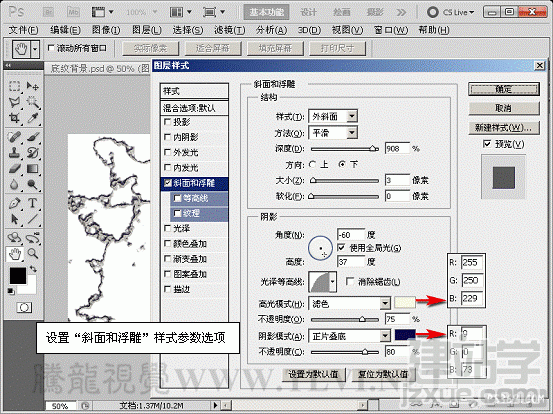The height and width of the screenshot is (414, 553).
Task: Select the Zoom magnifier tool
Action: (32, 253)
